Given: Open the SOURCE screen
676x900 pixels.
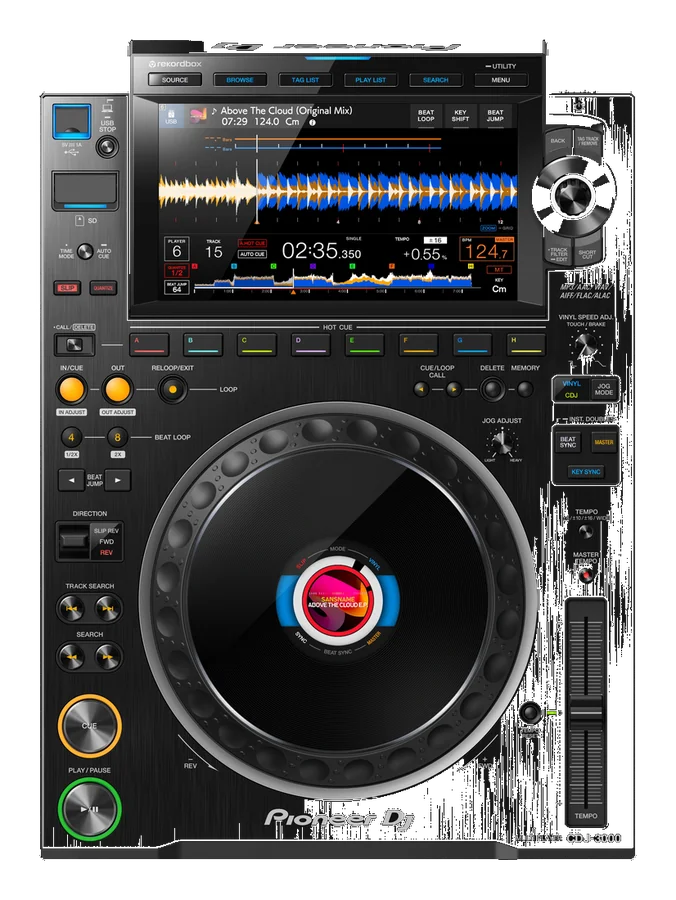Looking at the screenshot, I should point(175,80).
